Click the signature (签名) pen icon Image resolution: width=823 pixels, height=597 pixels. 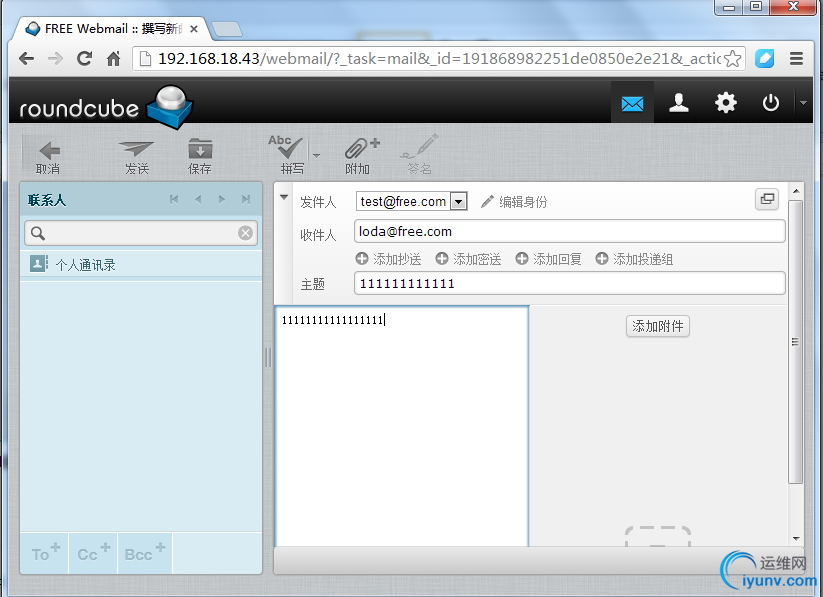(x=419, y=146)
